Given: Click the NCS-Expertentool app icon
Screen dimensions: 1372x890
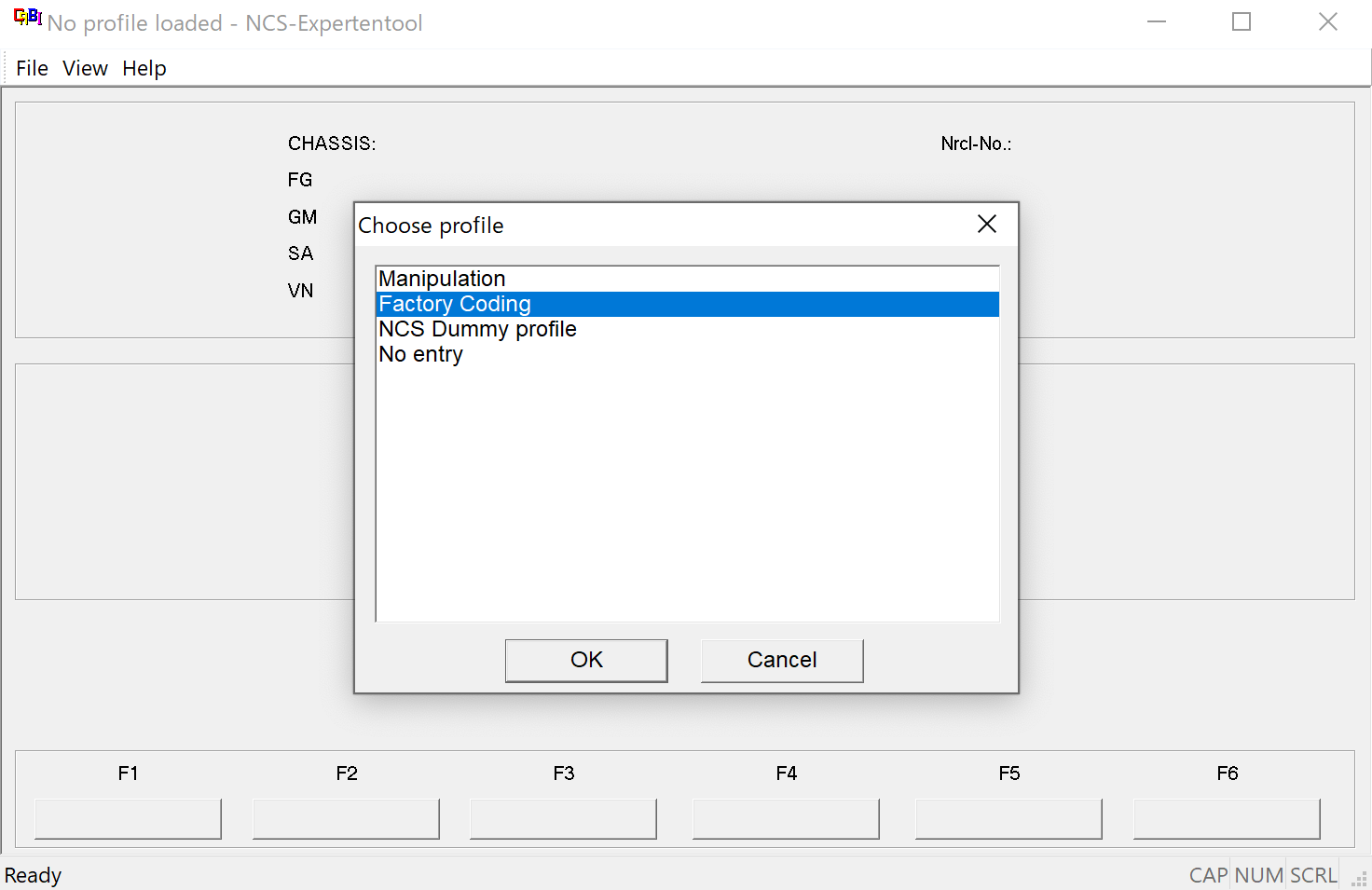Looking at the screenshot, I should 28,18.
